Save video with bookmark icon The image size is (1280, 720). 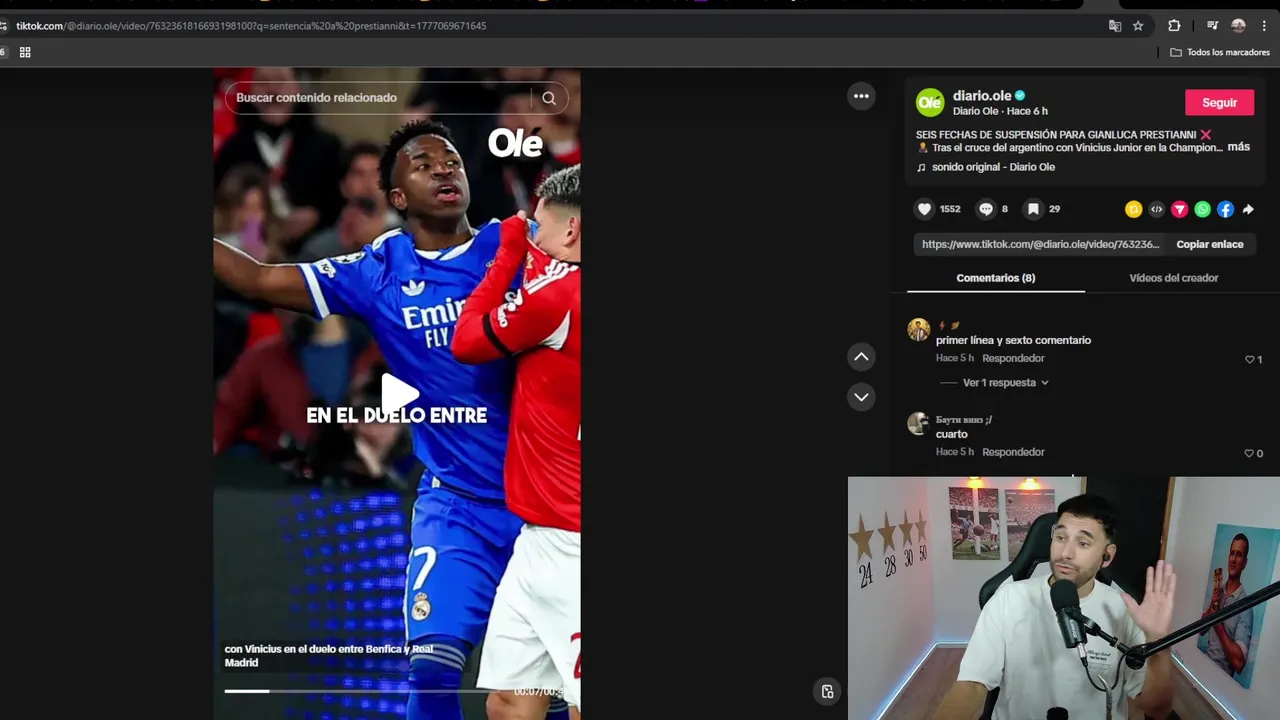(1033, 209)
